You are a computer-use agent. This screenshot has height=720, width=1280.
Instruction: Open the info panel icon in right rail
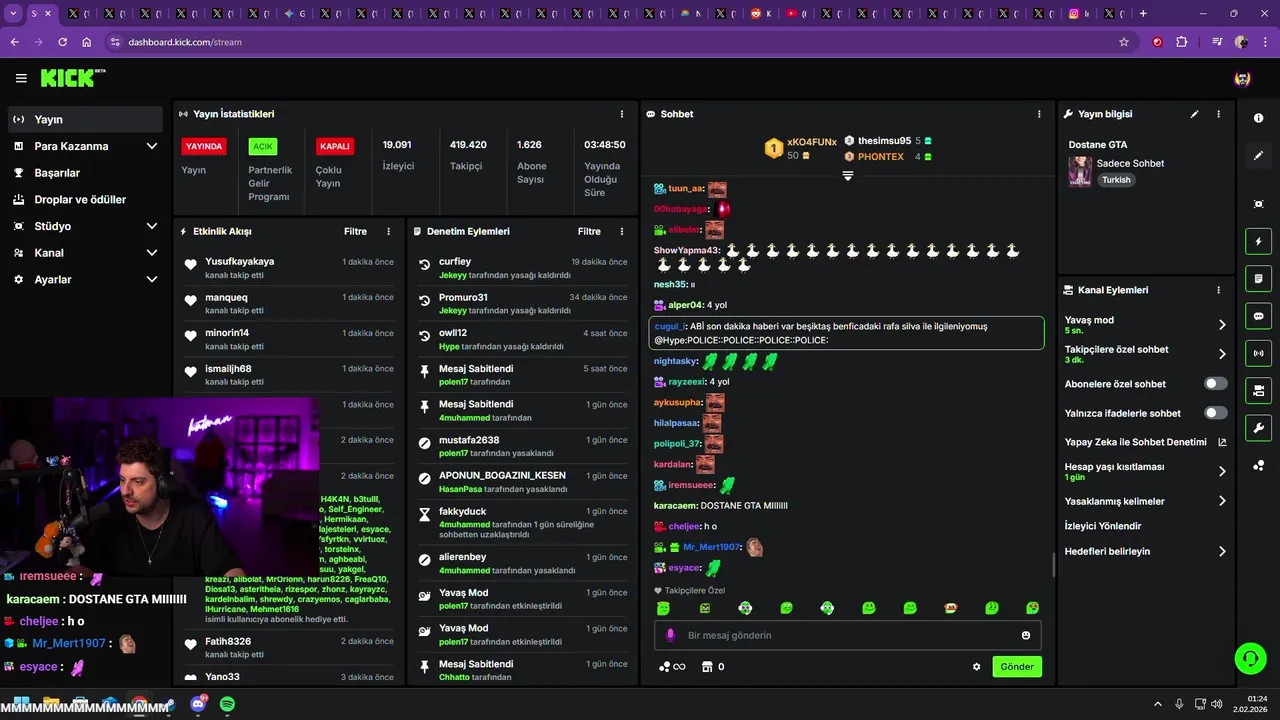coord(1258,118)
